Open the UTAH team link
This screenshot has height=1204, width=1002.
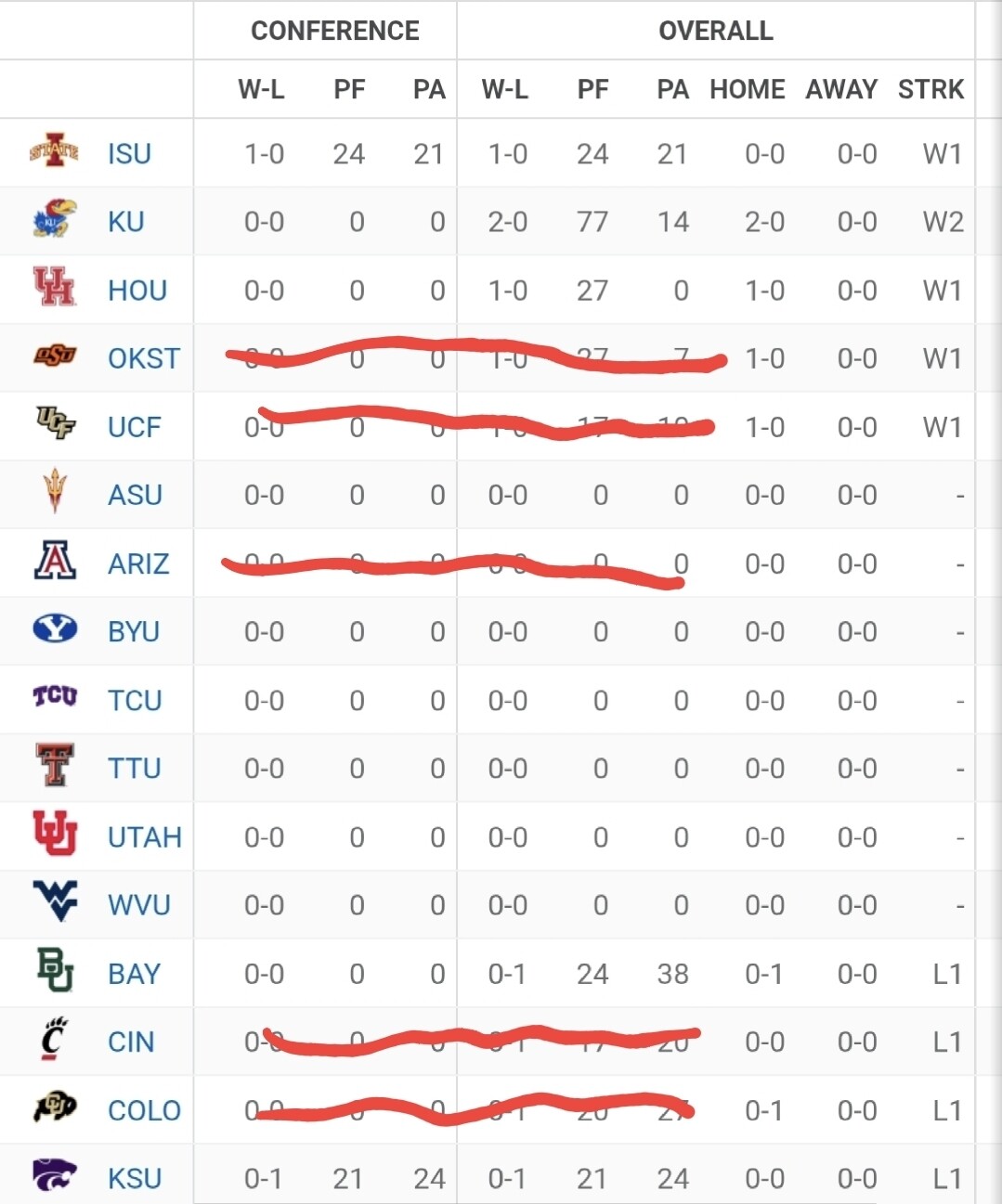pos(144,837)
